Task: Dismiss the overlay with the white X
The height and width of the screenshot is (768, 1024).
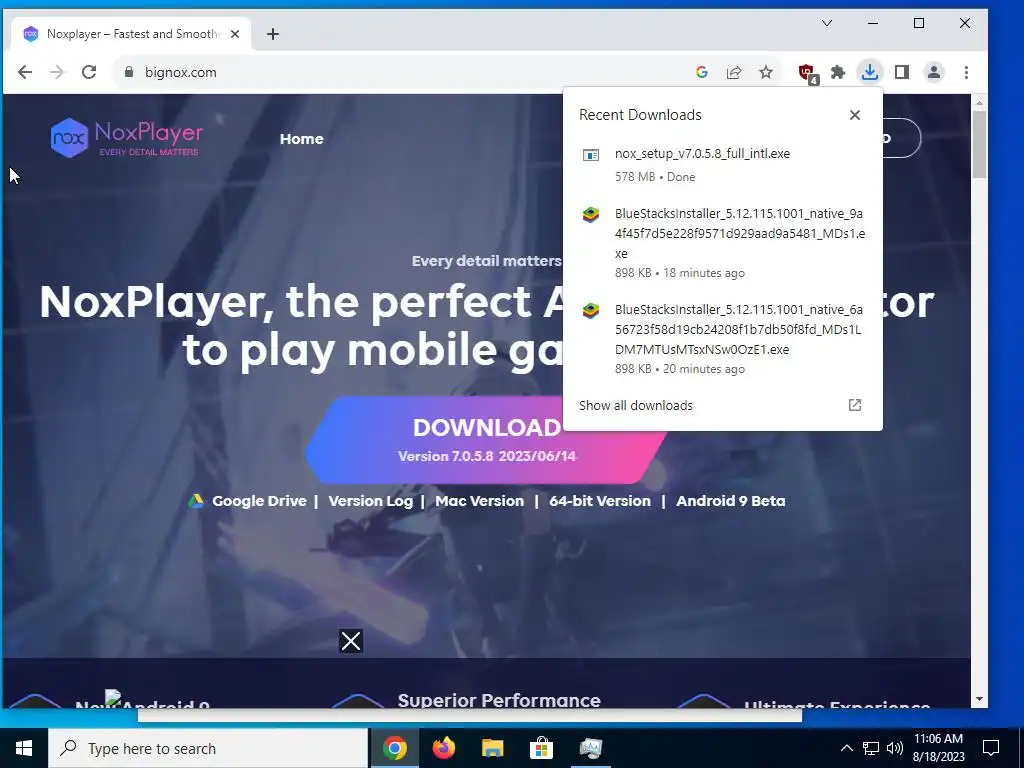Action: coord(351,641)
